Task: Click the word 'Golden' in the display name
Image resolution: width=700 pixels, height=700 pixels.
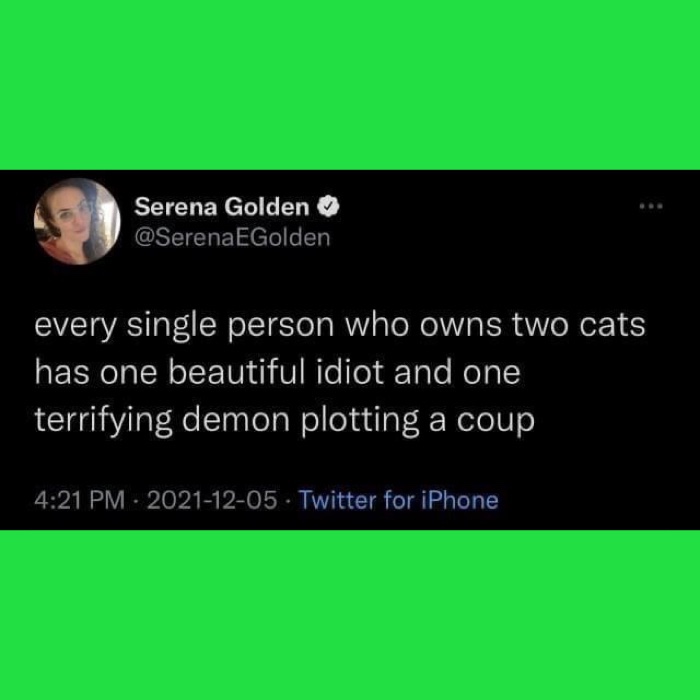Action: coord(267,207)
